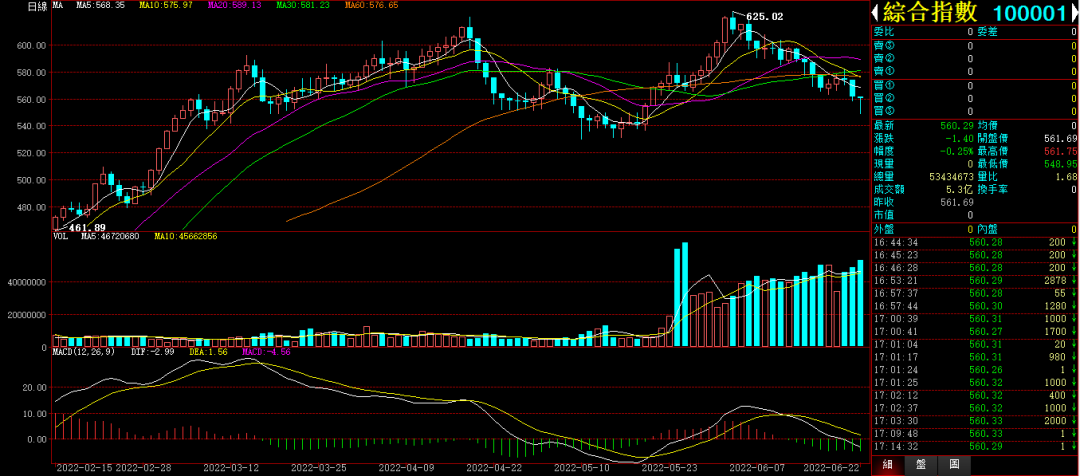Screen dimensions: 1080x476
Task: Click the down arrow on the 17:14:32 tick
Action: (x=1072, y=446)
